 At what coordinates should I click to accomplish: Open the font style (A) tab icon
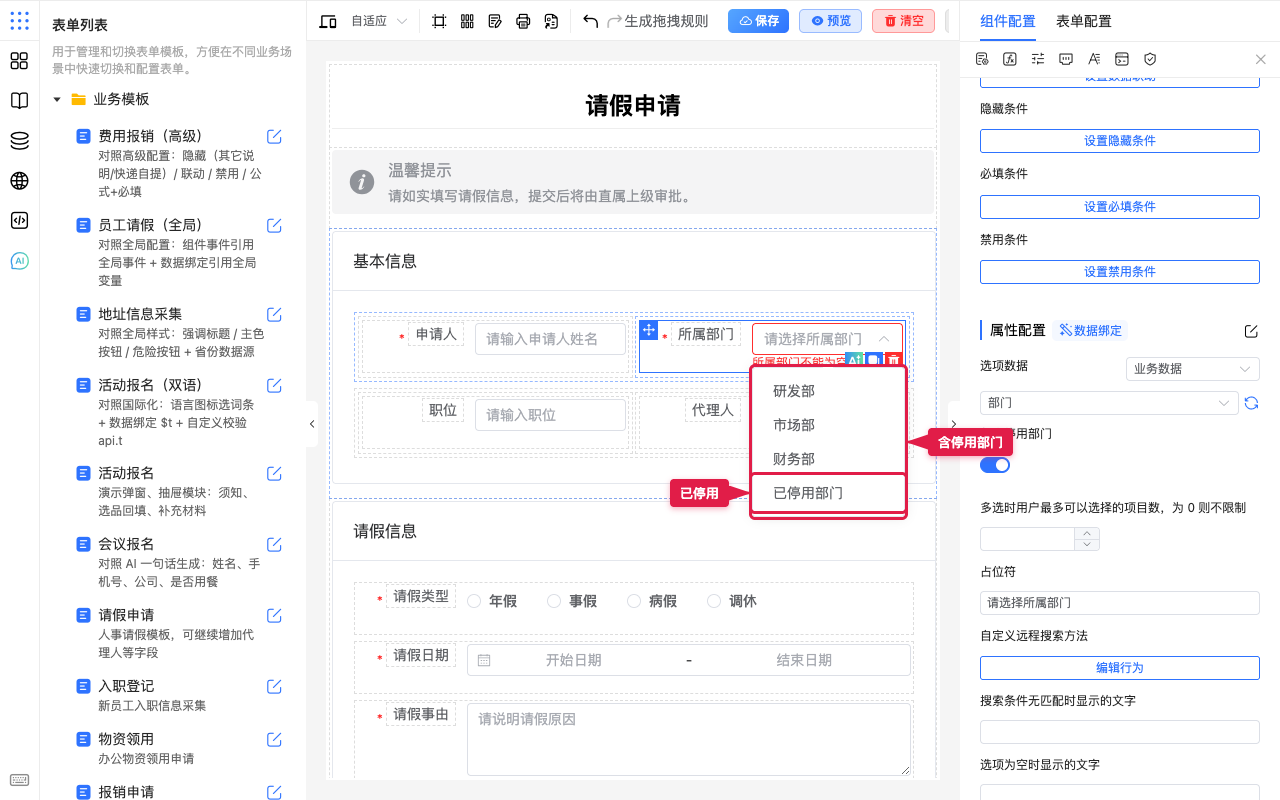1094,59
